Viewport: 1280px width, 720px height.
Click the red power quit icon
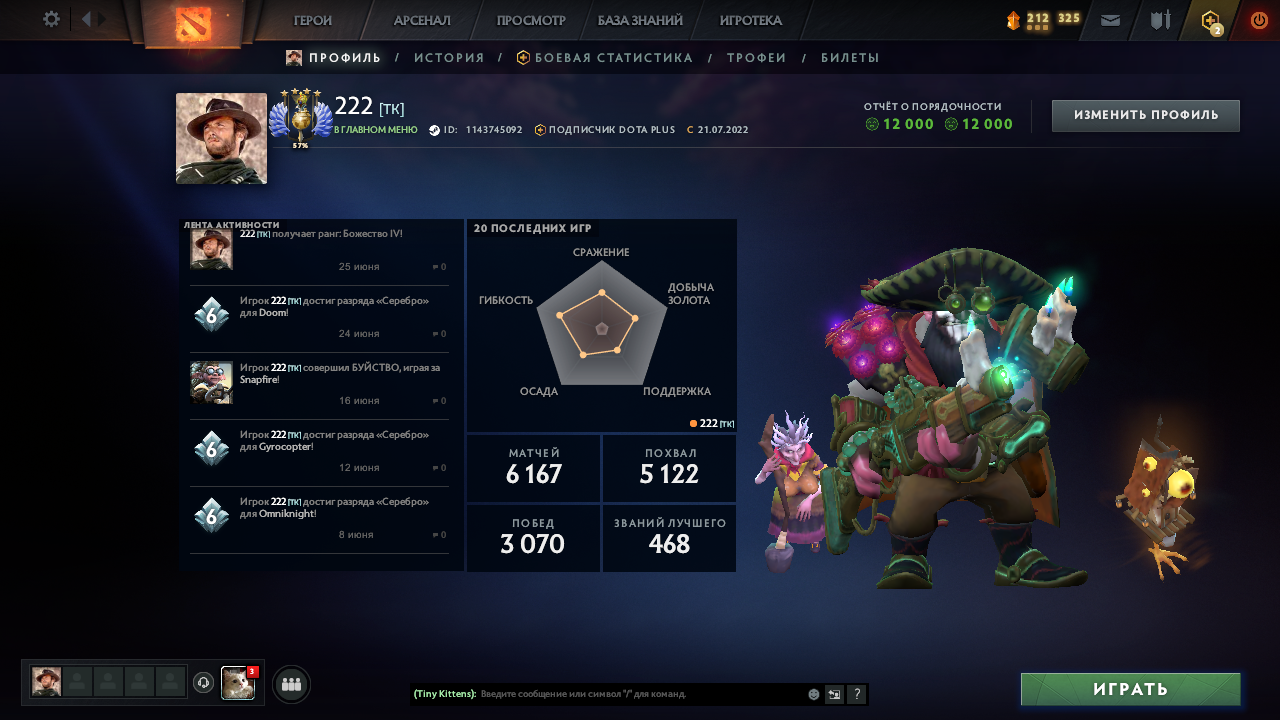click(1259, 20)
